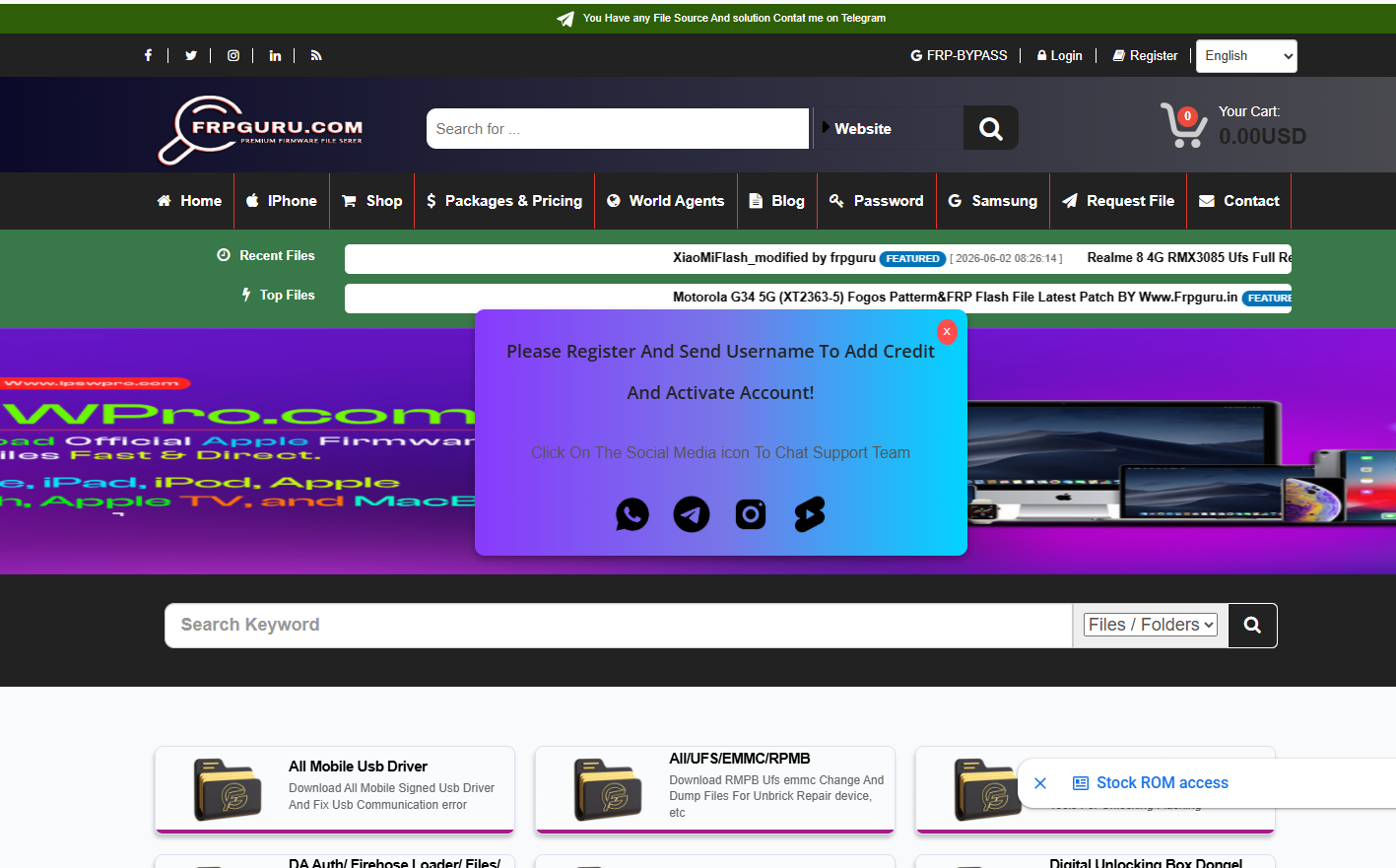The image size is (1396, 868).
Task: Dismiss the Stock ROM access notification
Action: [x=1040, y=783]
